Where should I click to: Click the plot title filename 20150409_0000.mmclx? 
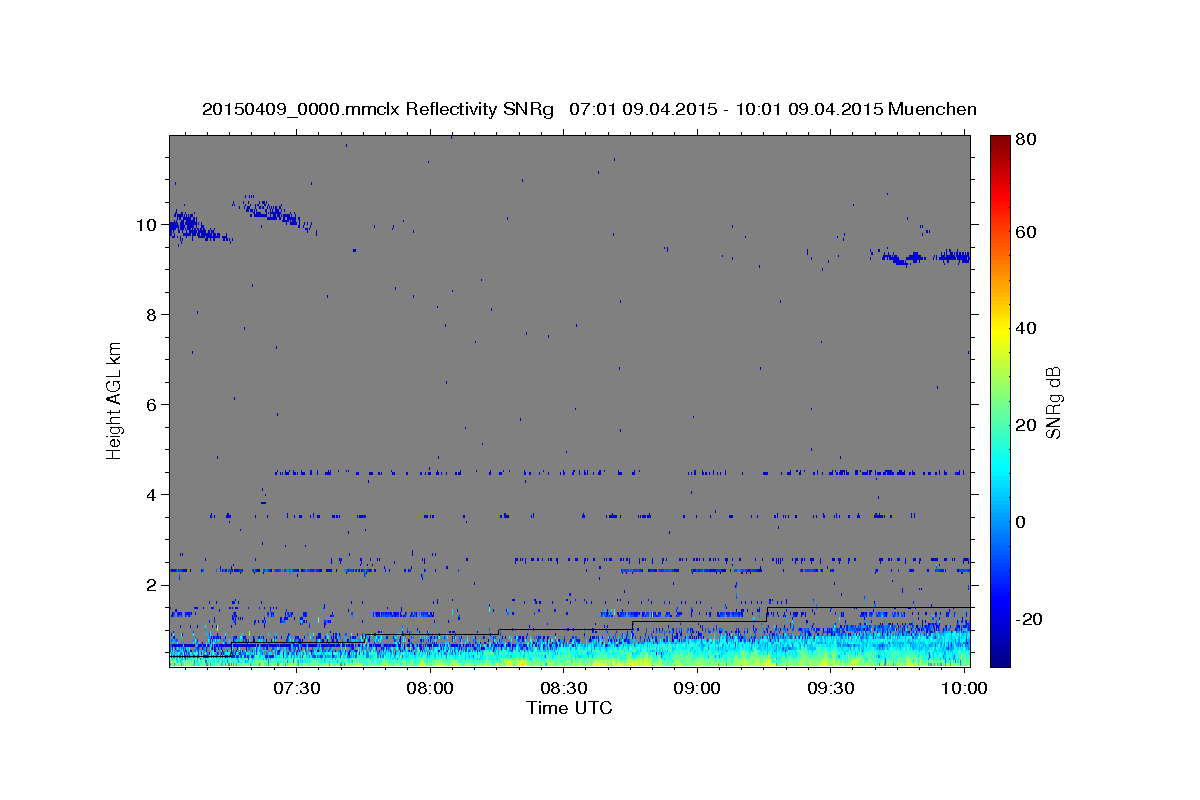(x=301, y=109)
